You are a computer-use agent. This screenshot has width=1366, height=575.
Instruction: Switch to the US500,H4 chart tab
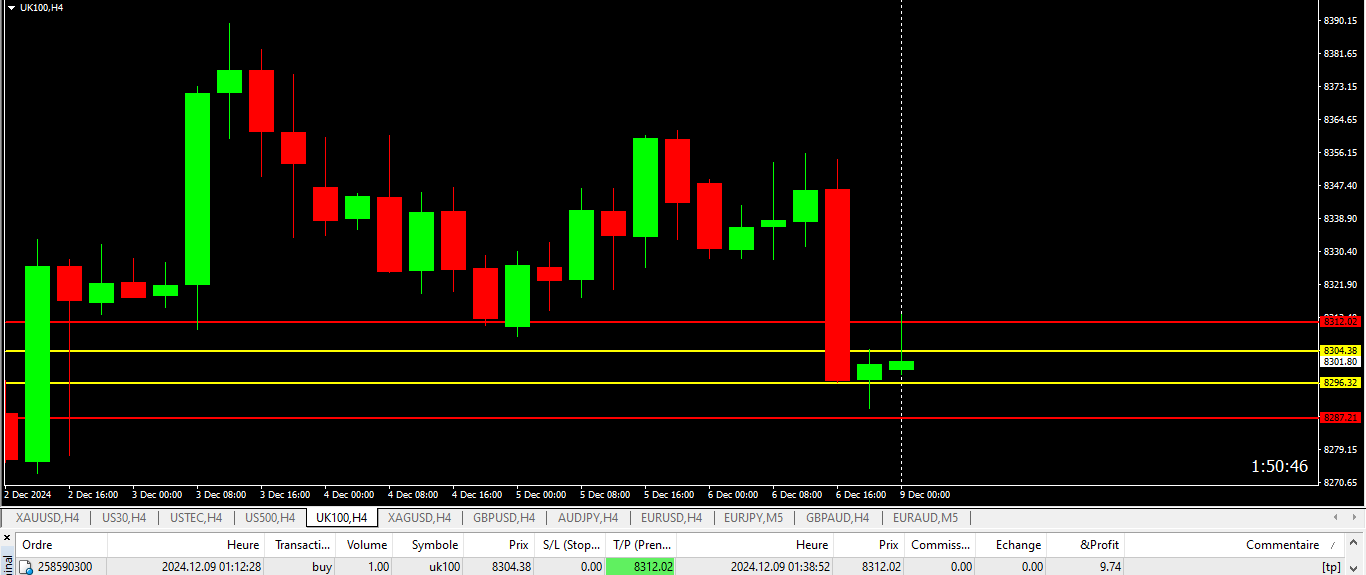pyautogui.click(x=269, y=517)
